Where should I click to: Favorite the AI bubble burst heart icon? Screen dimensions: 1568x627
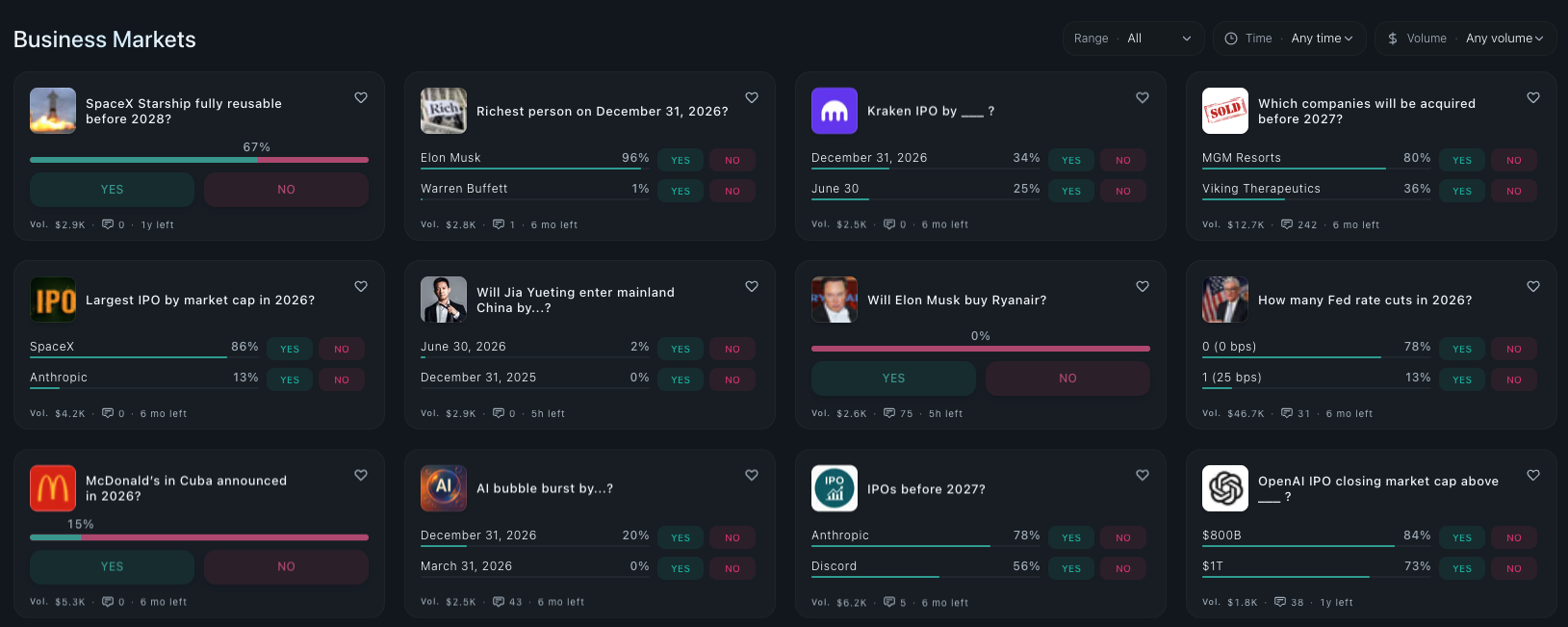(752, 475)
